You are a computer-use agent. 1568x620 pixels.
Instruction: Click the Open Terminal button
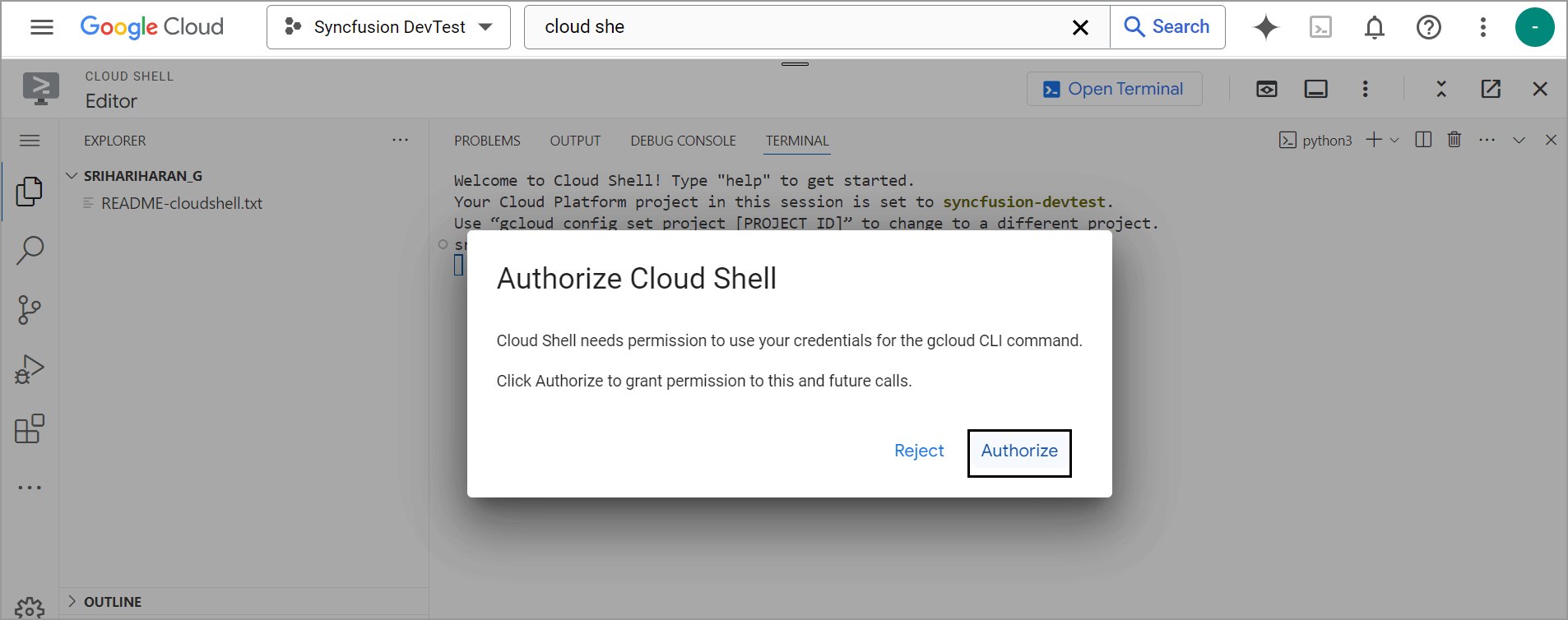click(x=1115, y=89)
